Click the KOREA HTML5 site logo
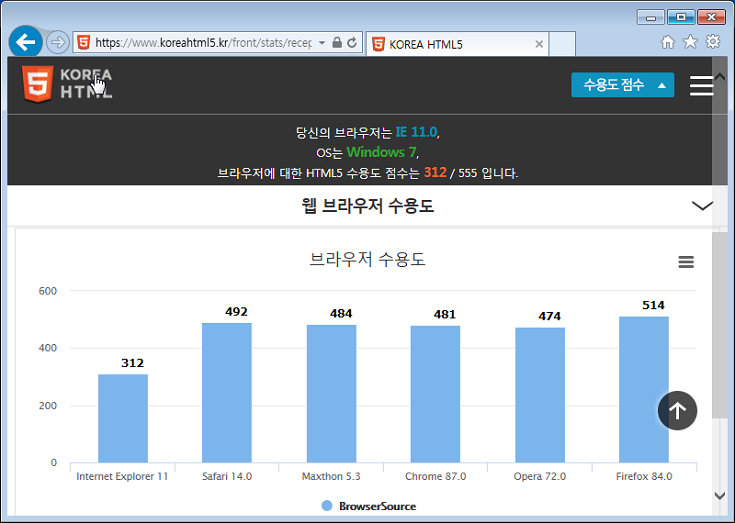The image size is (735, 523). click(x=67, y=84)
